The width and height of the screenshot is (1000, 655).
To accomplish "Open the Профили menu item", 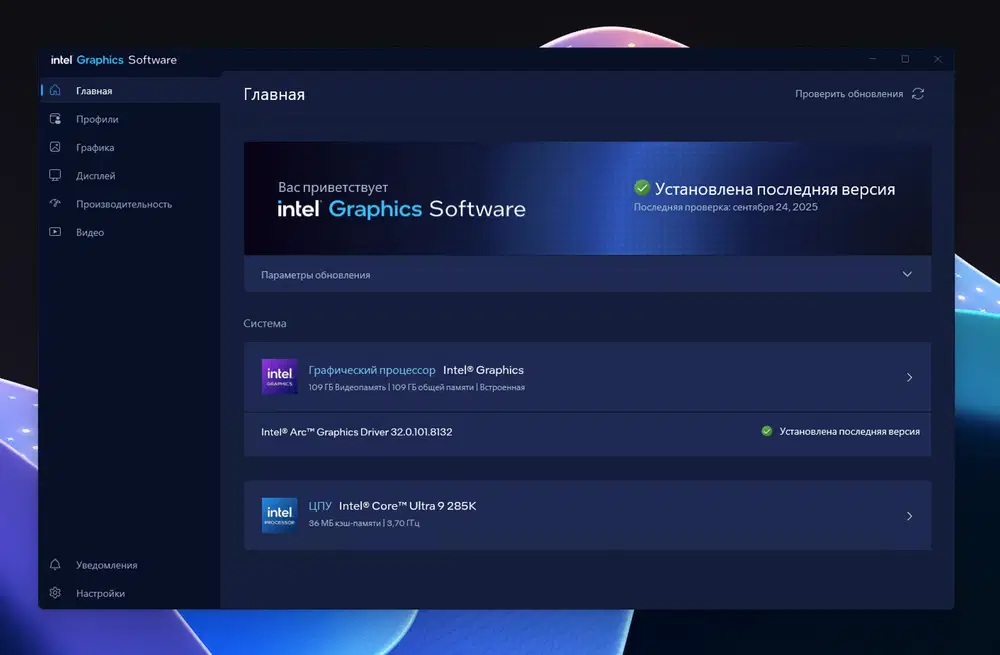I will point(131,119).
